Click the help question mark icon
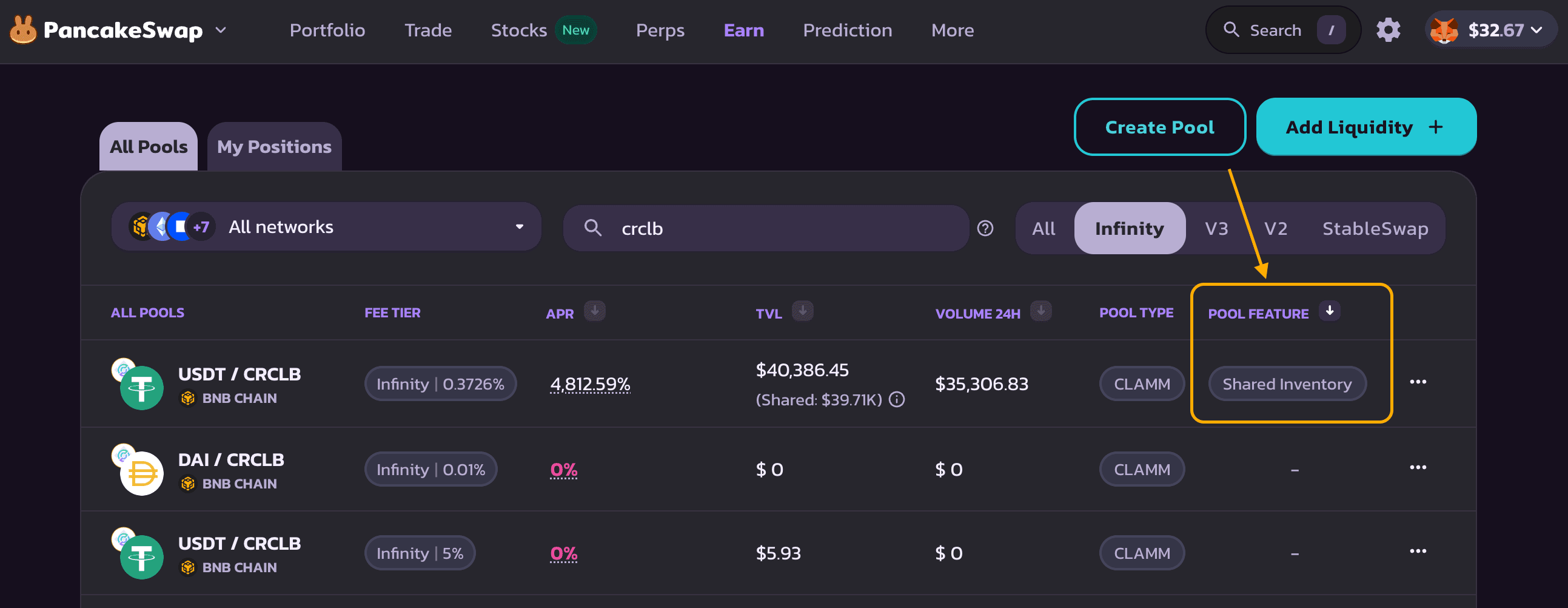 click(985, 228)
